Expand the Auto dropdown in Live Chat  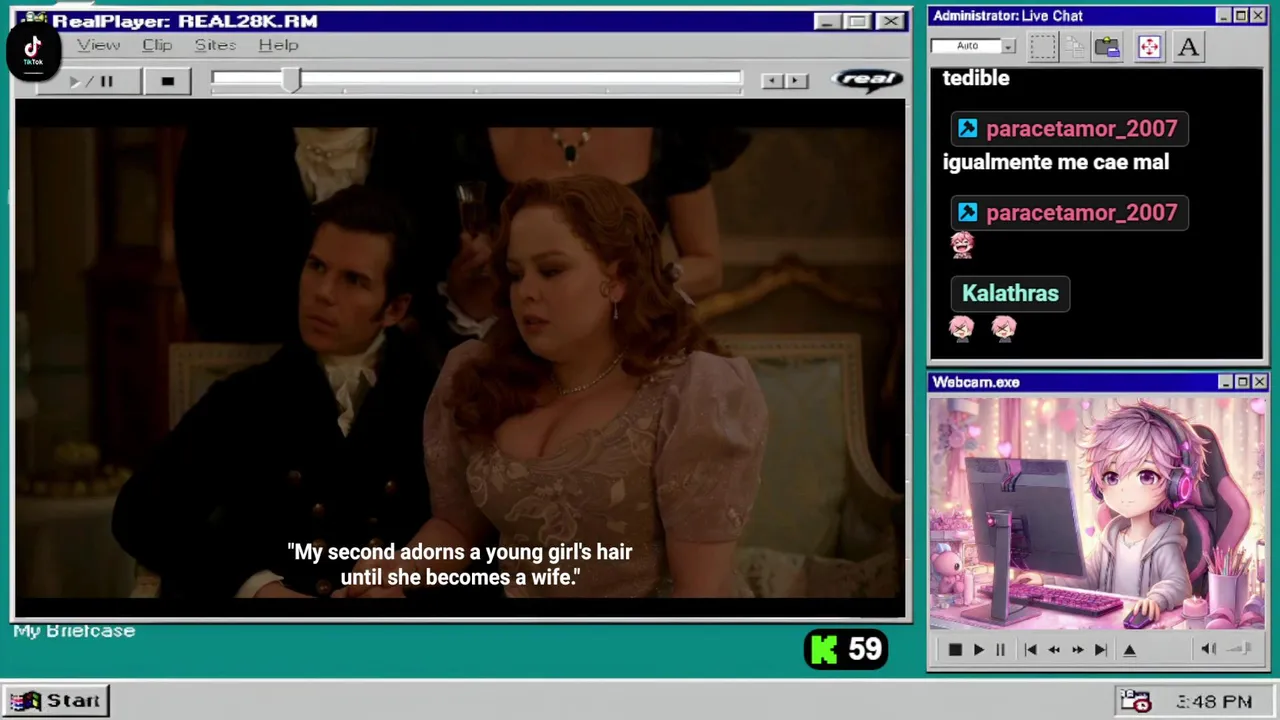(x=1008, y=46)
